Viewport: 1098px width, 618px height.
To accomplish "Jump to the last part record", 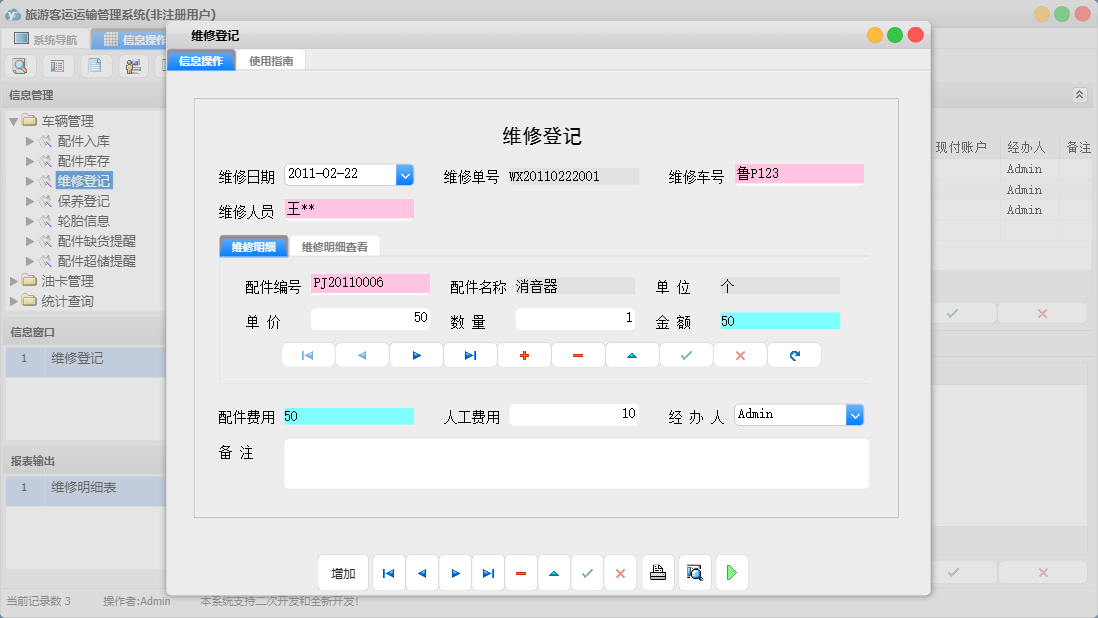I will pos(470,355).
